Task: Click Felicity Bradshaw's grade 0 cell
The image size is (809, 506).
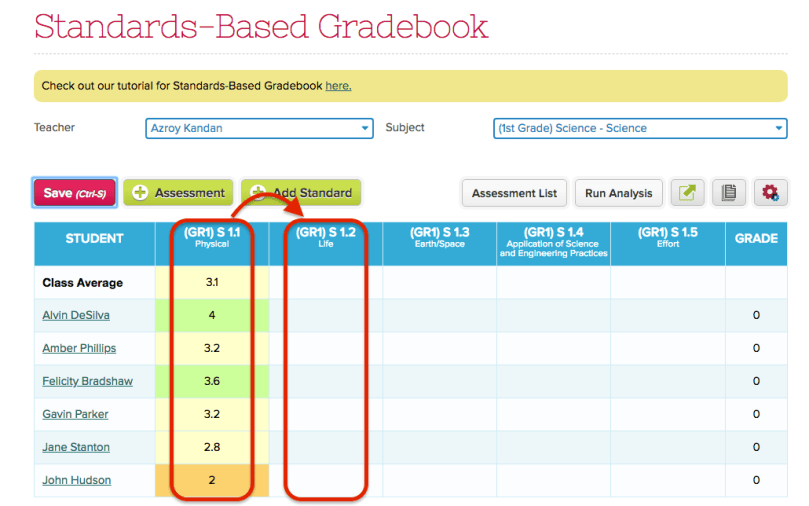Action: [756, 381]
